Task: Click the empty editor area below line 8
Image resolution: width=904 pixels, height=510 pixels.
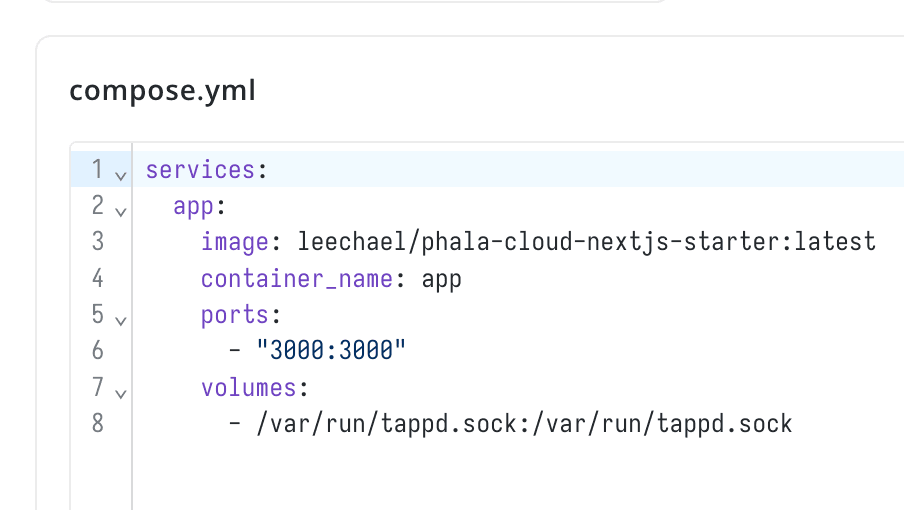Action: 500,475
